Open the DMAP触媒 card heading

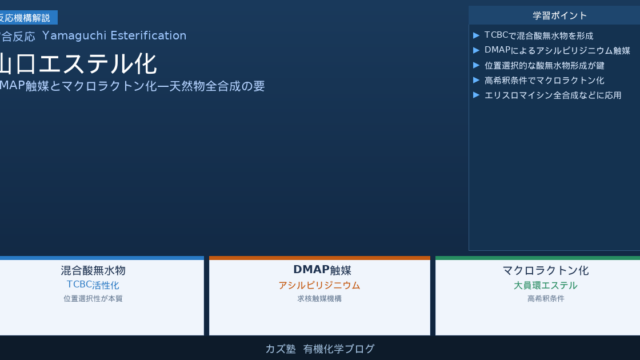coord(322,270)
